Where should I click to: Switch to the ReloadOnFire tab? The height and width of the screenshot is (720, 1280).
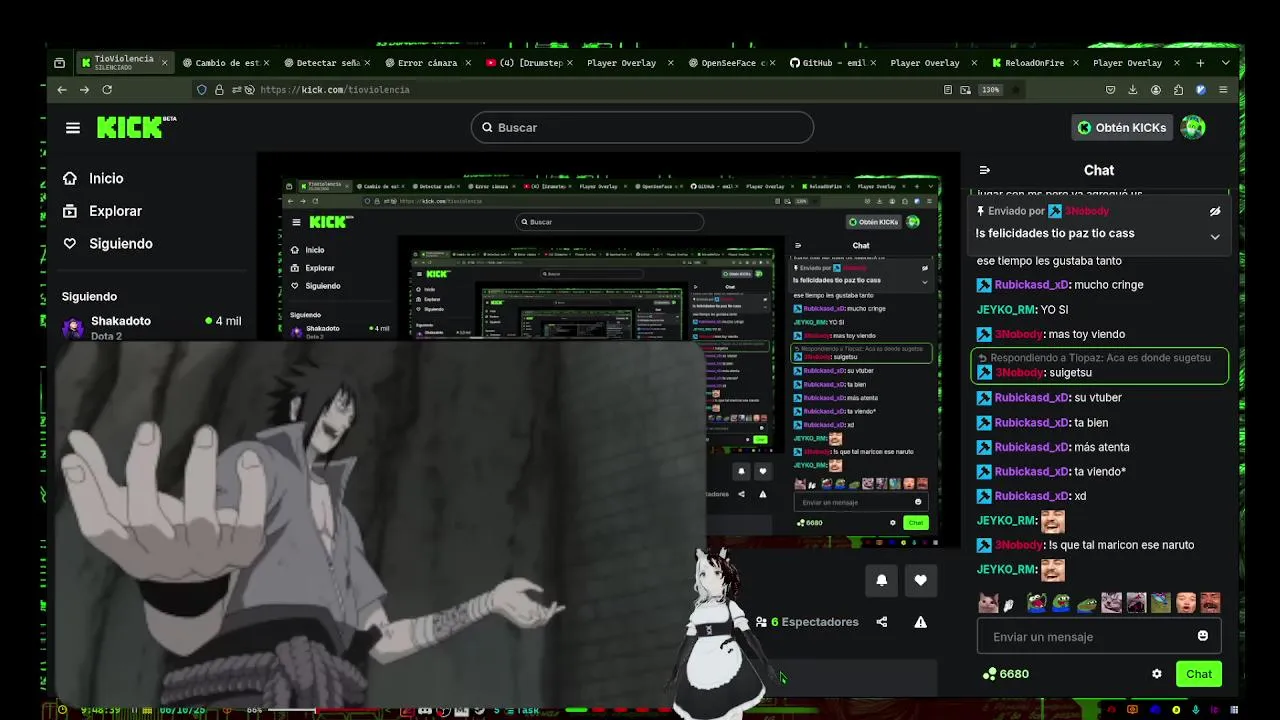[x=1035, y=62]
